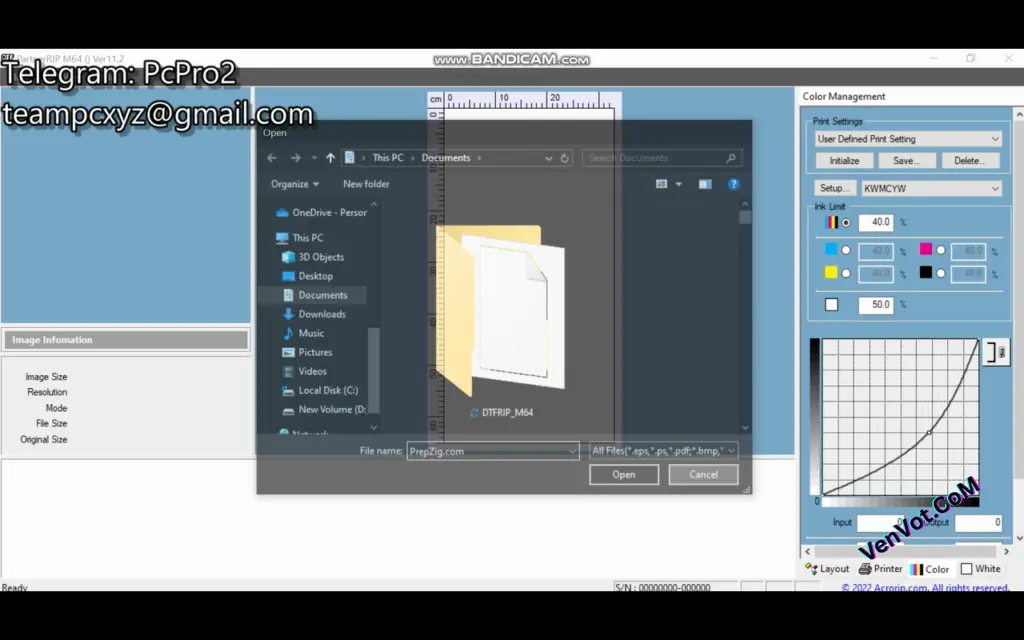Click the curve Output value field

[x=978, y=522]
